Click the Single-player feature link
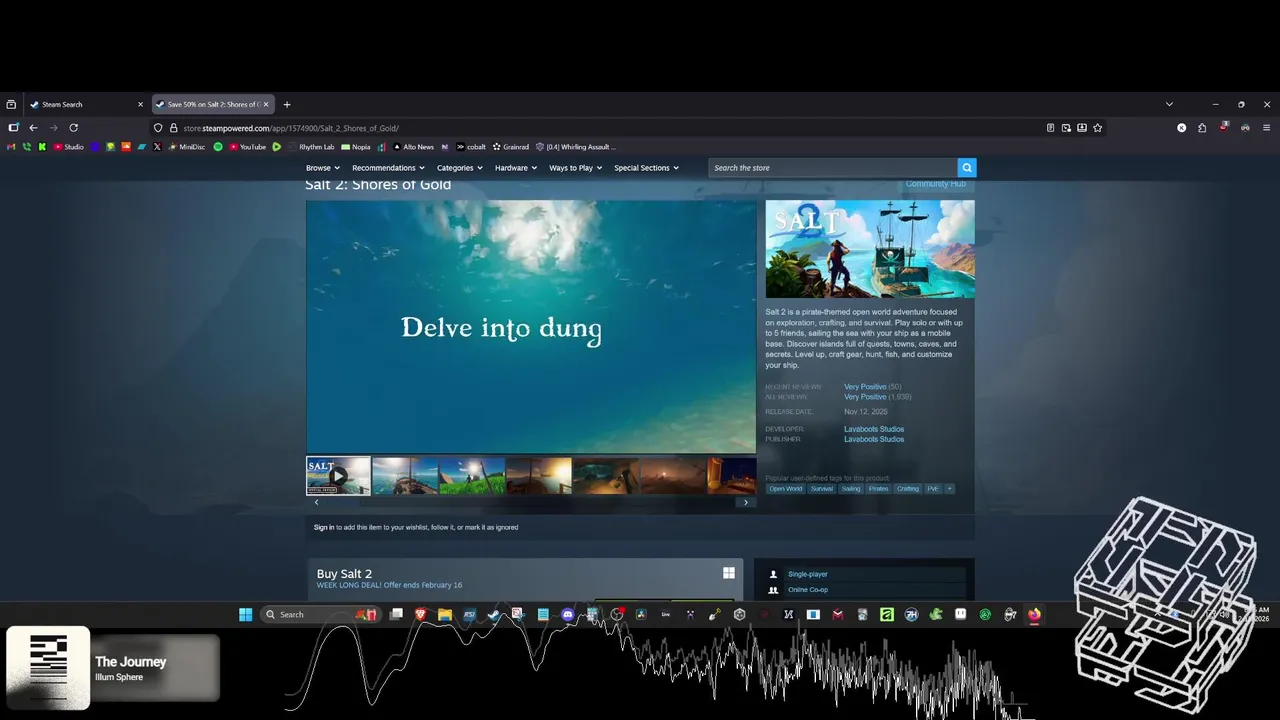 click(x=808, y=574)
